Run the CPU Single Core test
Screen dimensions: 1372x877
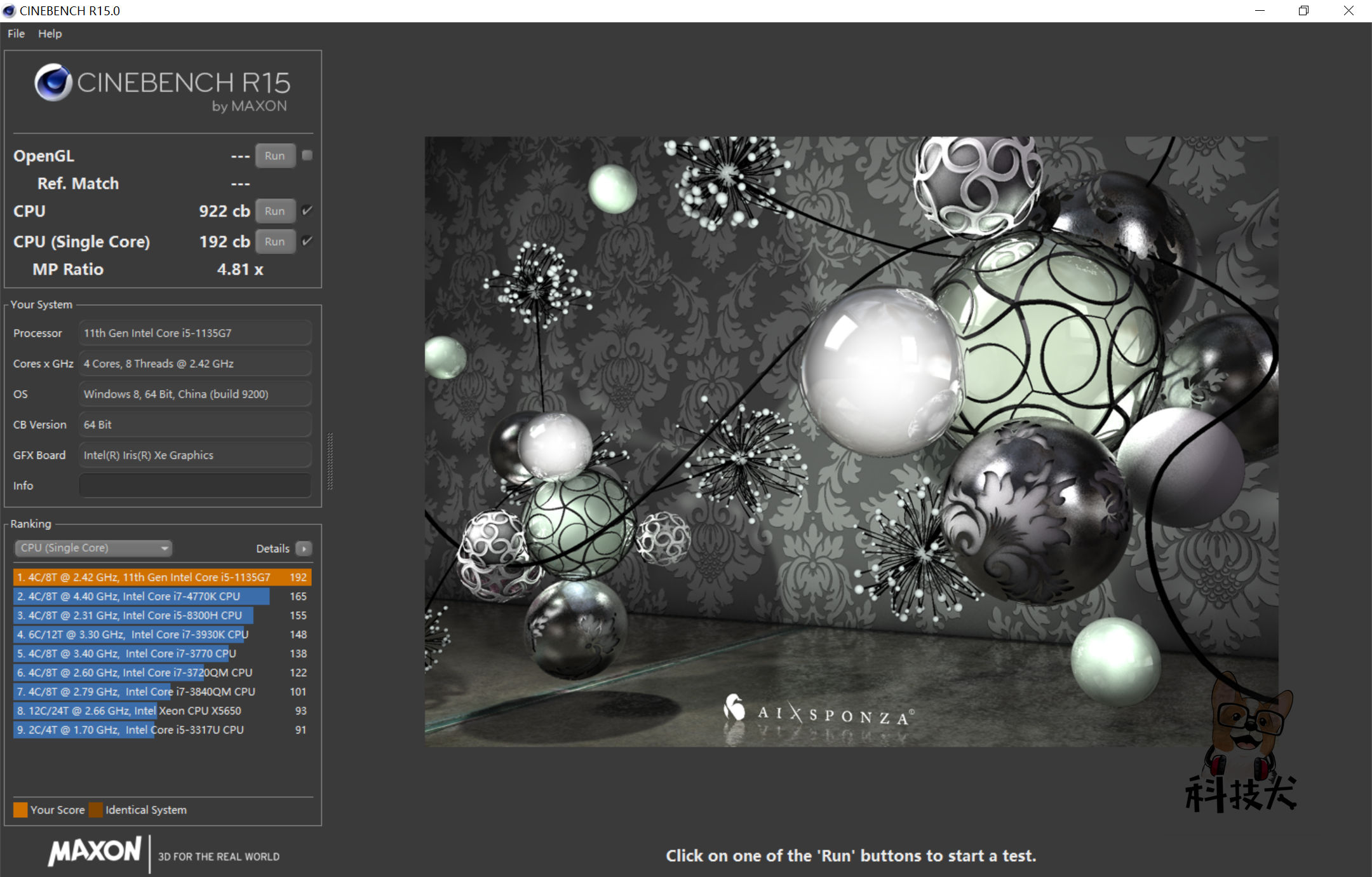(x=275, y=241)
